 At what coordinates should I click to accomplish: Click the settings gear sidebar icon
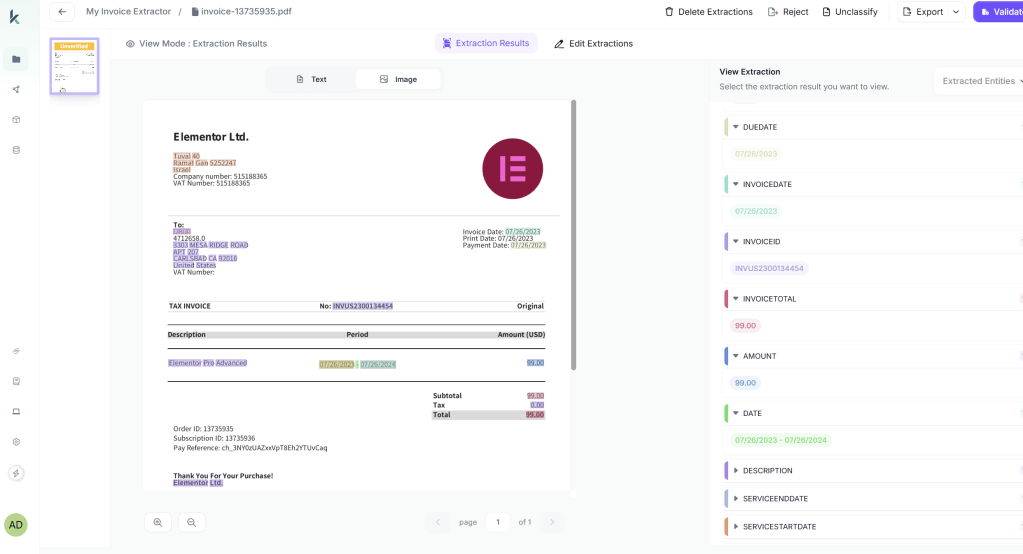pyautogui.click(x=16, y=441)
